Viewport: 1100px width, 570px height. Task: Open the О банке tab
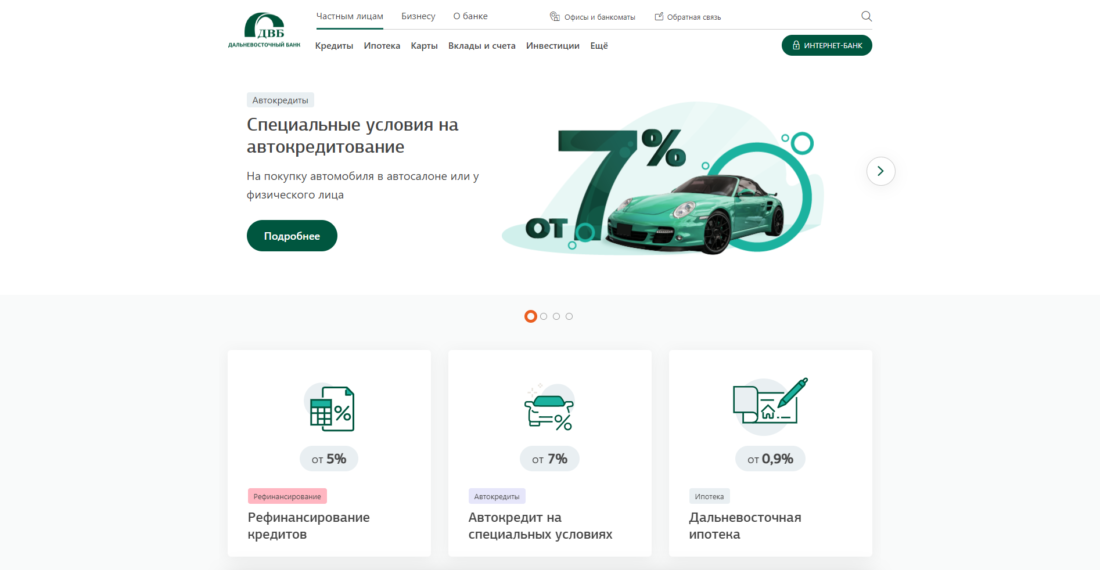click(470, 16)
